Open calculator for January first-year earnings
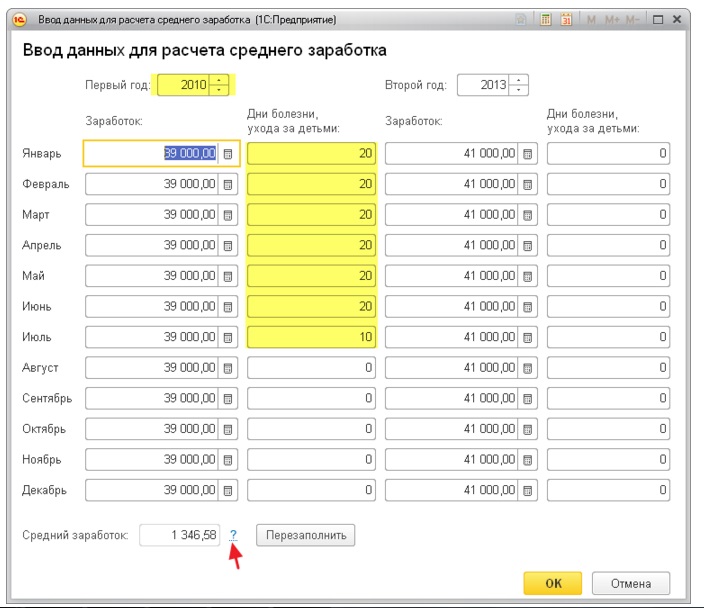704x608 pixels. coord(228,154)
